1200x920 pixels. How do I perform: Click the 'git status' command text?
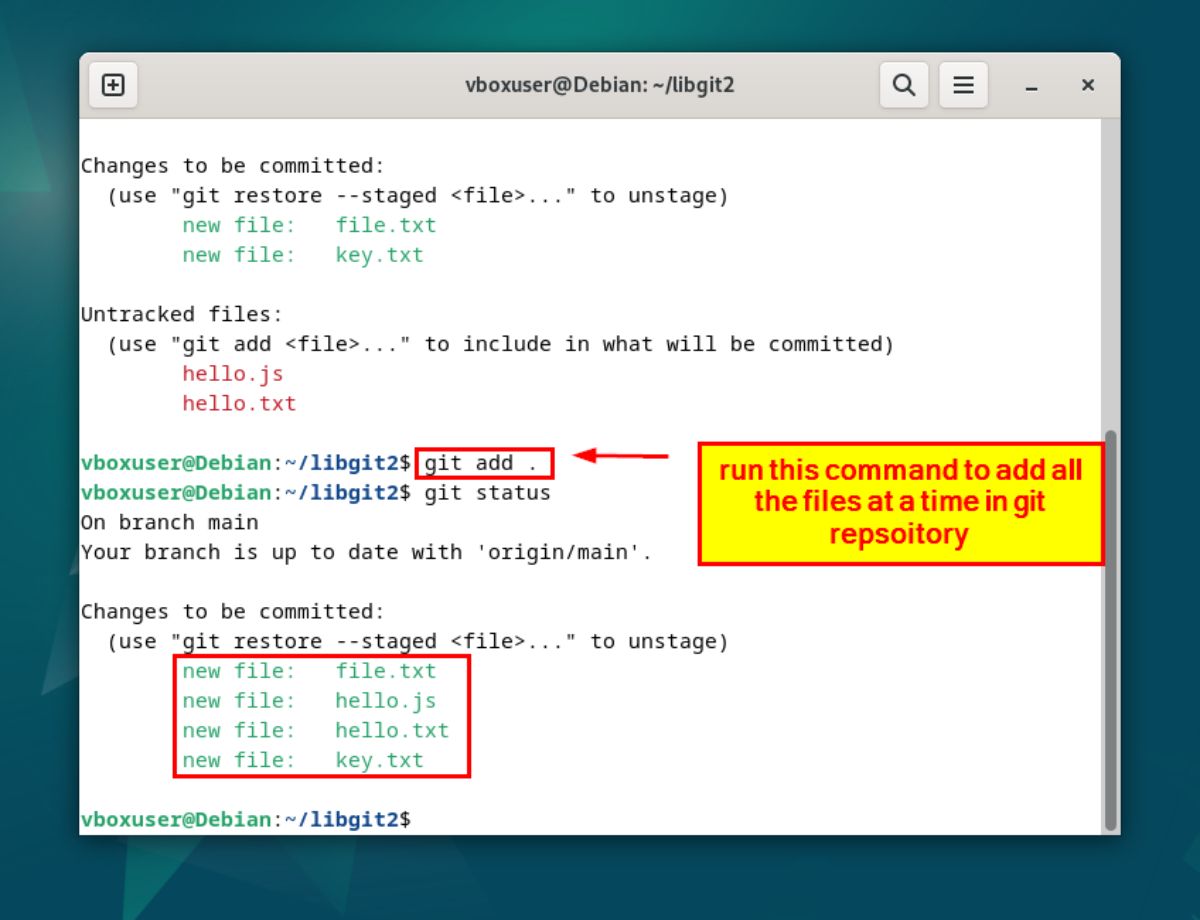tap(487, 493)
